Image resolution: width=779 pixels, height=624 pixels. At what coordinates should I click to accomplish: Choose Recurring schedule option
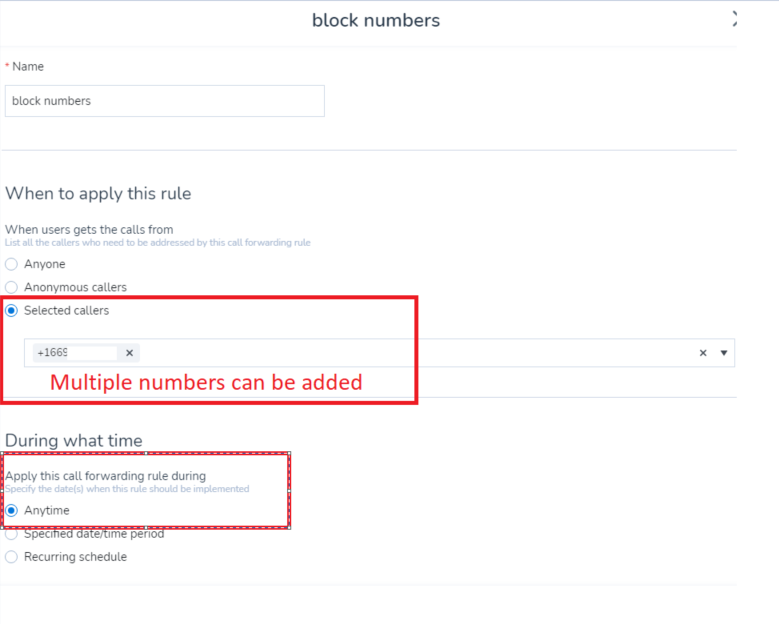[x=11, y=557]
